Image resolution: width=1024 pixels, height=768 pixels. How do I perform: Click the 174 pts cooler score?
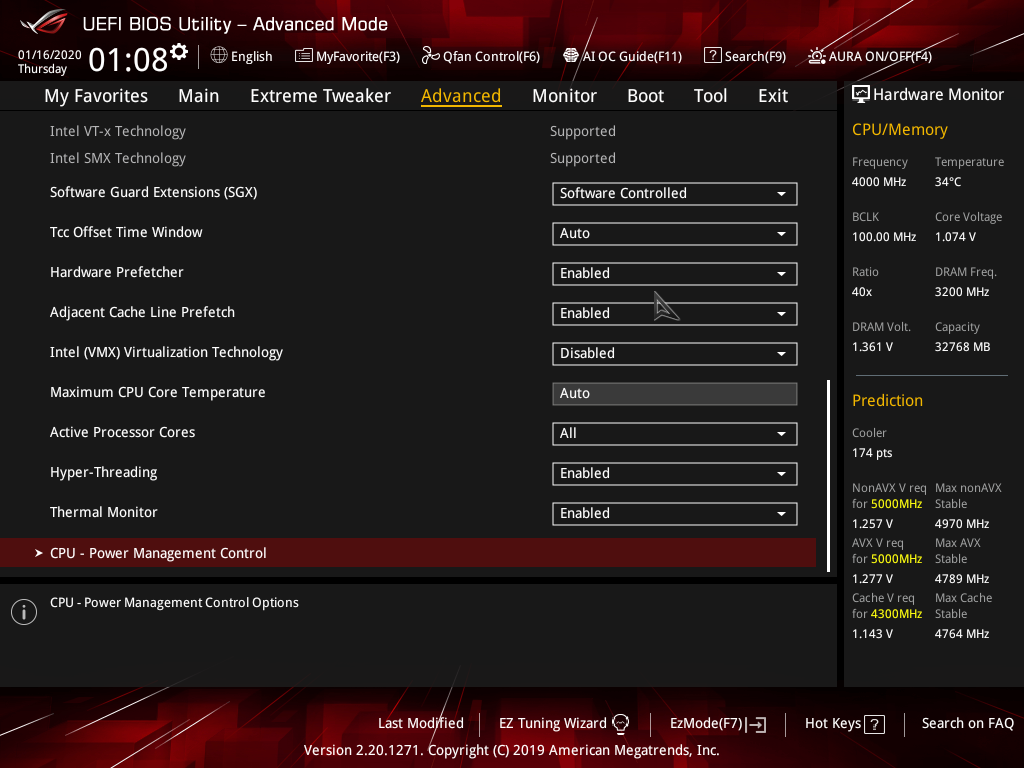point(872,453)
